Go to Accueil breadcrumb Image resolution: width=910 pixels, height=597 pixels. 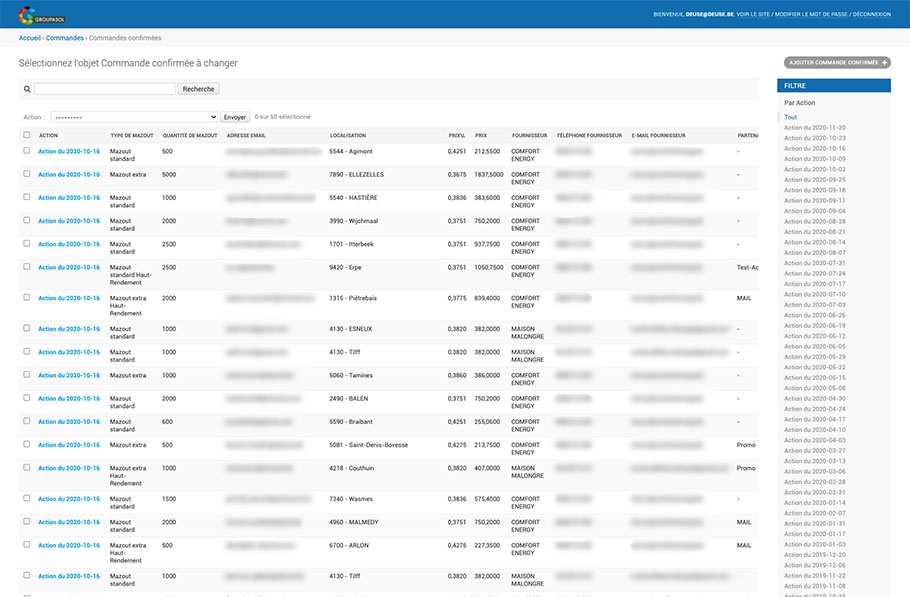tap(29, 38)
